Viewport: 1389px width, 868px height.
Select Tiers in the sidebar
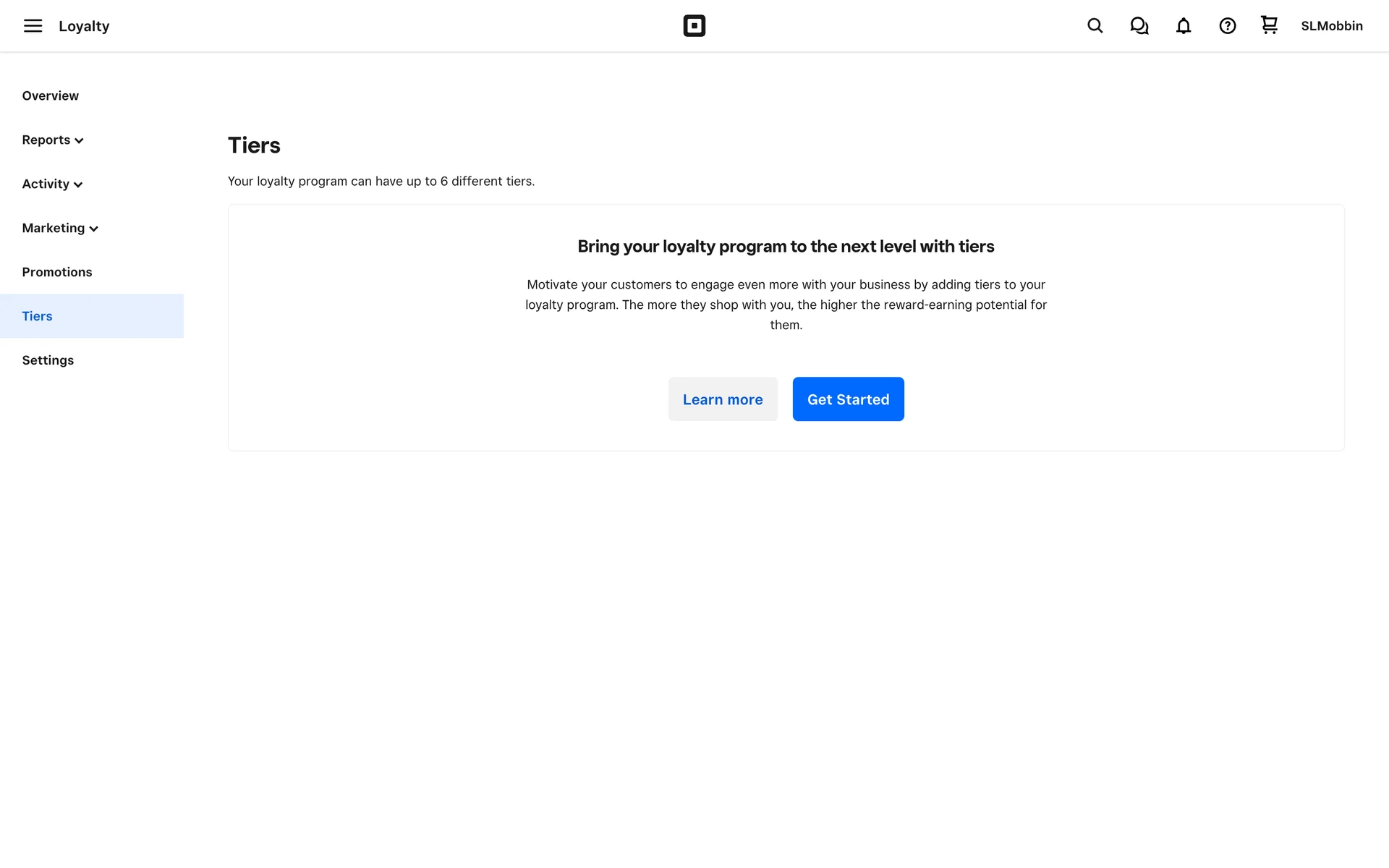37,316
